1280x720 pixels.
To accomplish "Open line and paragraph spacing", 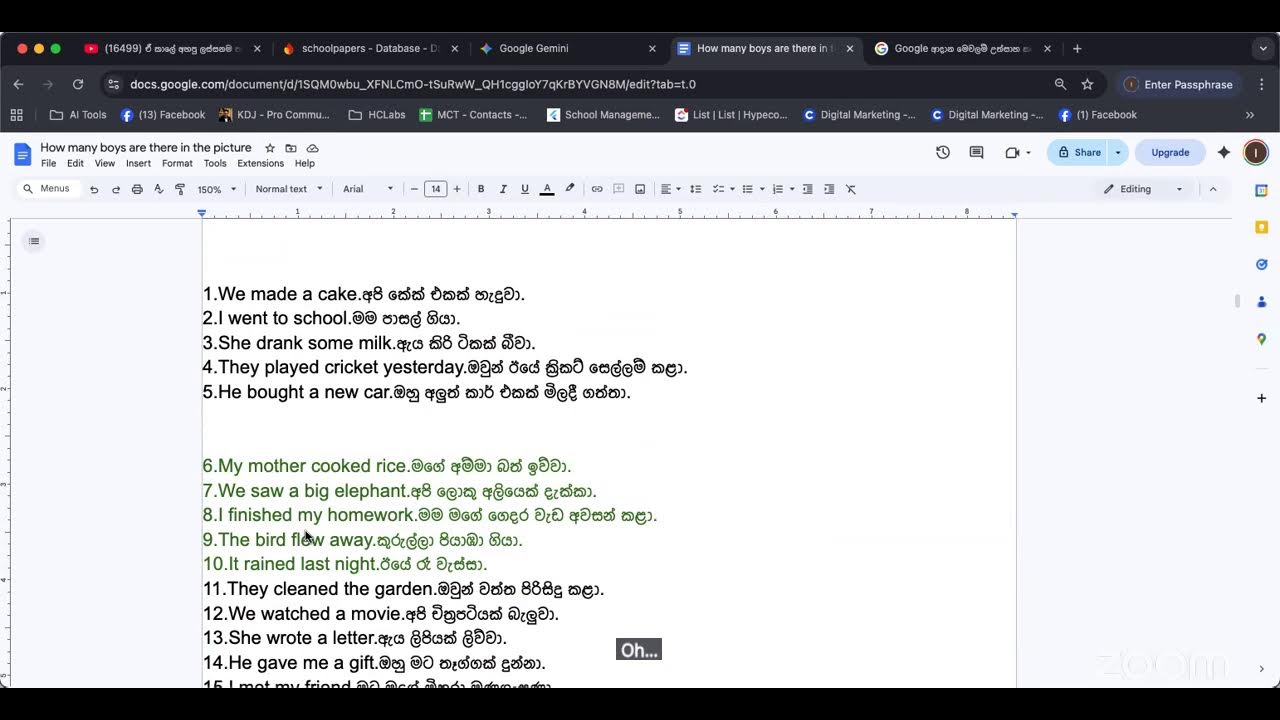I will [696, 189].
